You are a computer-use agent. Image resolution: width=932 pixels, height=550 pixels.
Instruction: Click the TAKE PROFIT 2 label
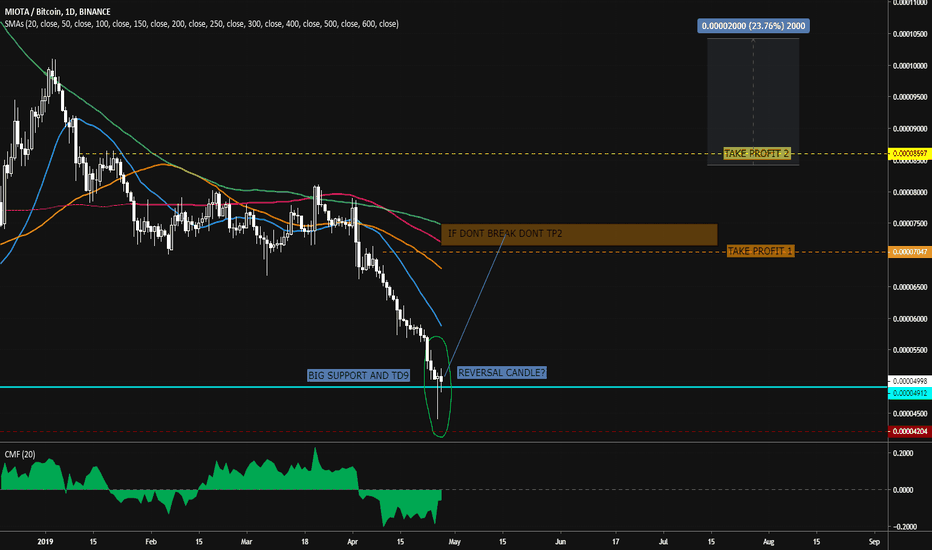757,153
